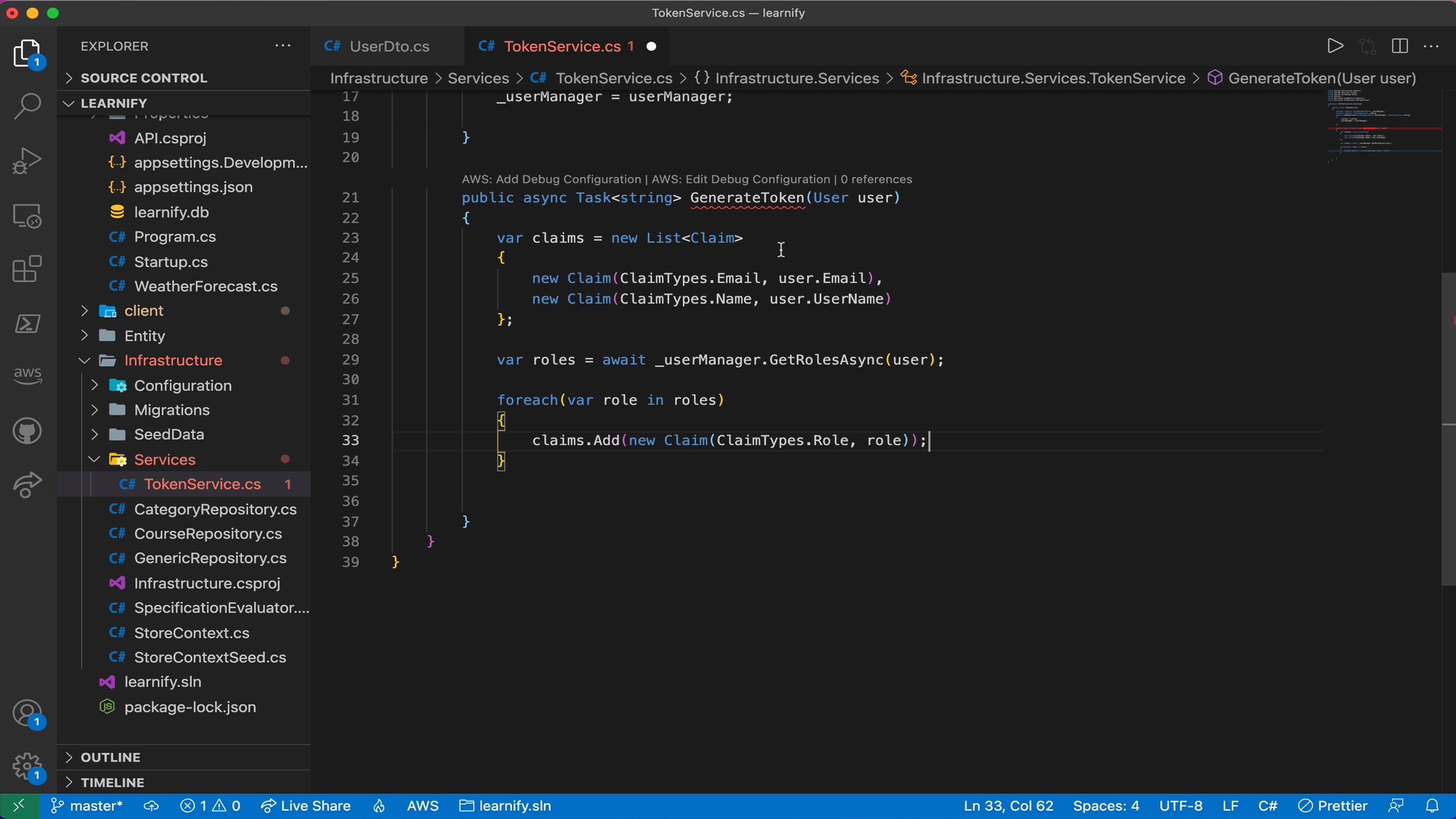This screenshot has width=1456, height=819.
Task: Click the error warning icon in status bar
Action: pyautogui.click(x=210, y=805)
